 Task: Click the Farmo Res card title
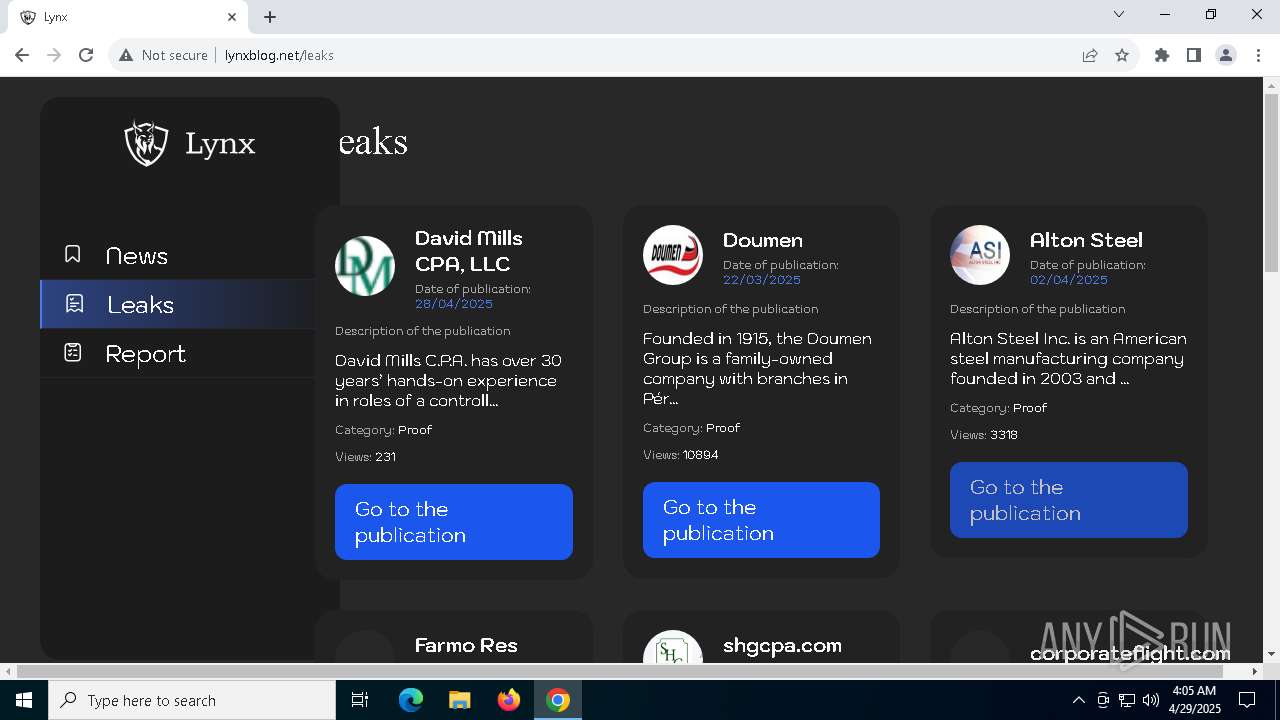[x=466, y=646]
